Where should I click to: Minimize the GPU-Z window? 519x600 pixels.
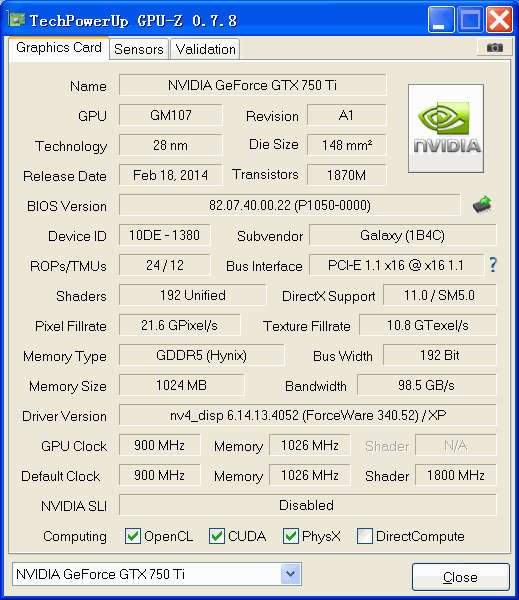tap(441, 19)
